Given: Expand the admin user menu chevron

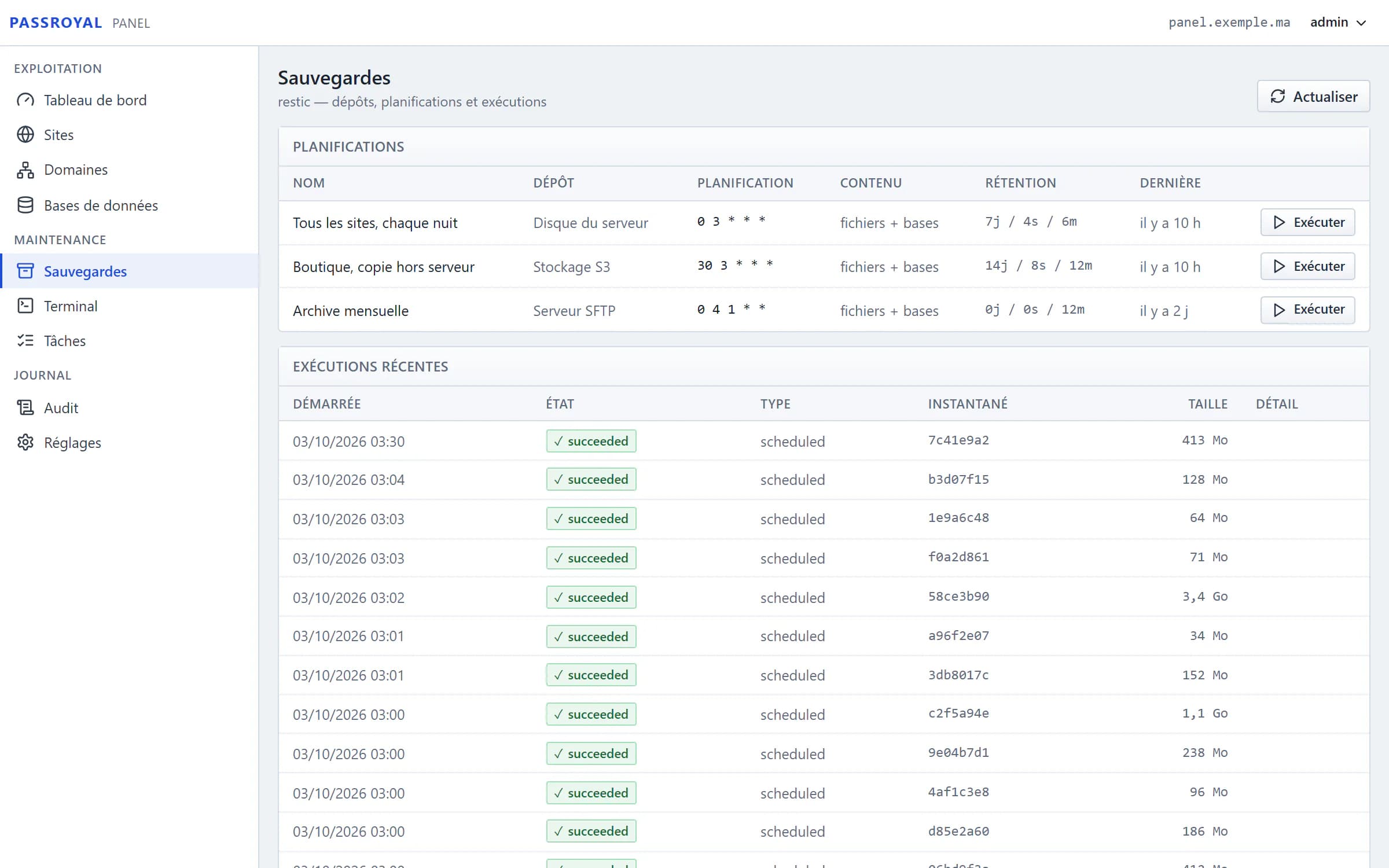Looking at the screenshot, I should pos(1361,23).
